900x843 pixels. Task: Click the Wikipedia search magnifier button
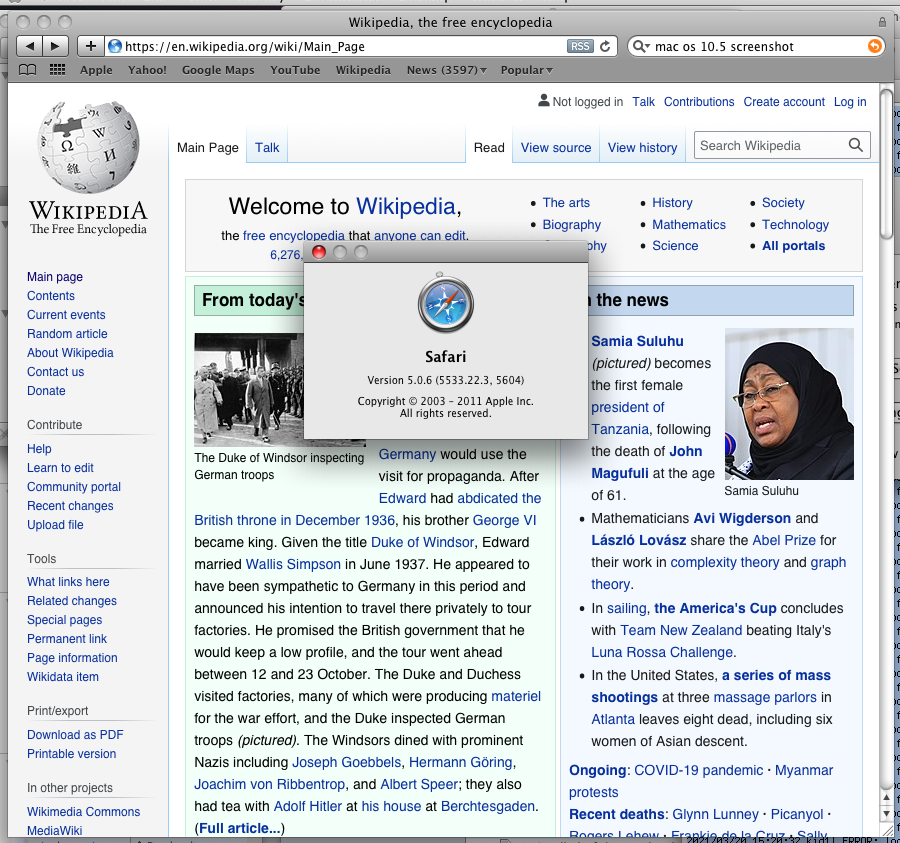pyautogui.click(x=855, y=145)
